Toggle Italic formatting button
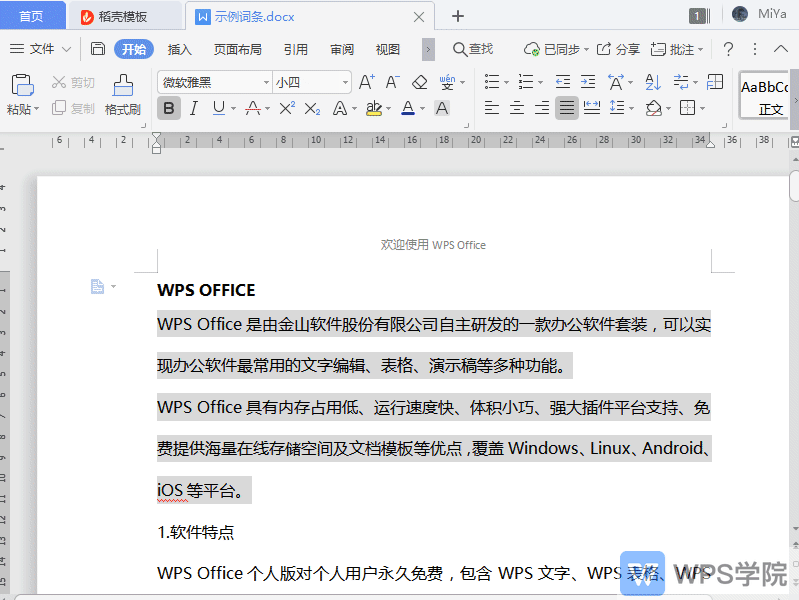The image size is (799, 600). tap(194, 108)
